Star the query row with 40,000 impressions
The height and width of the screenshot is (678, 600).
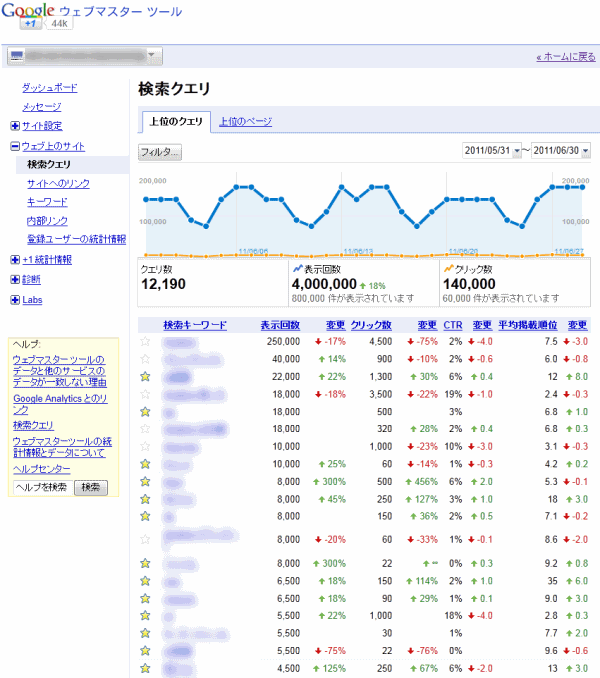coord(145,359)
